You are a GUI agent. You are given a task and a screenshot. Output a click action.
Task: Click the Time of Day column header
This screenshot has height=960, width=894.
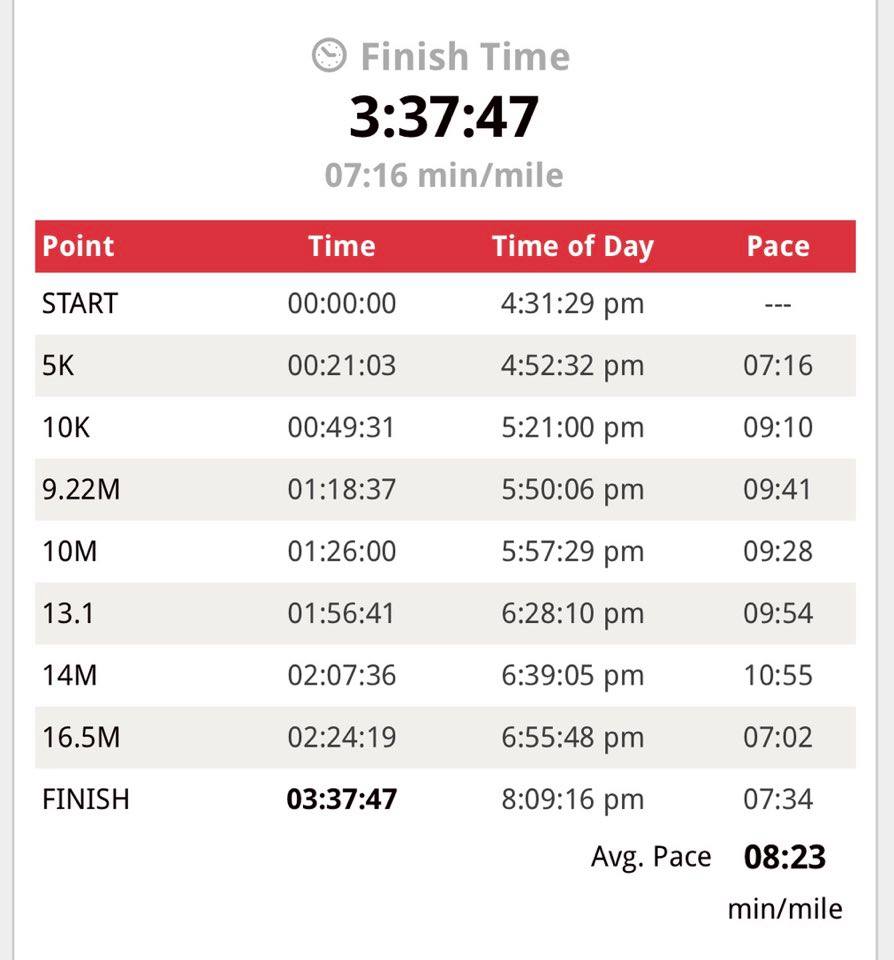573,247
